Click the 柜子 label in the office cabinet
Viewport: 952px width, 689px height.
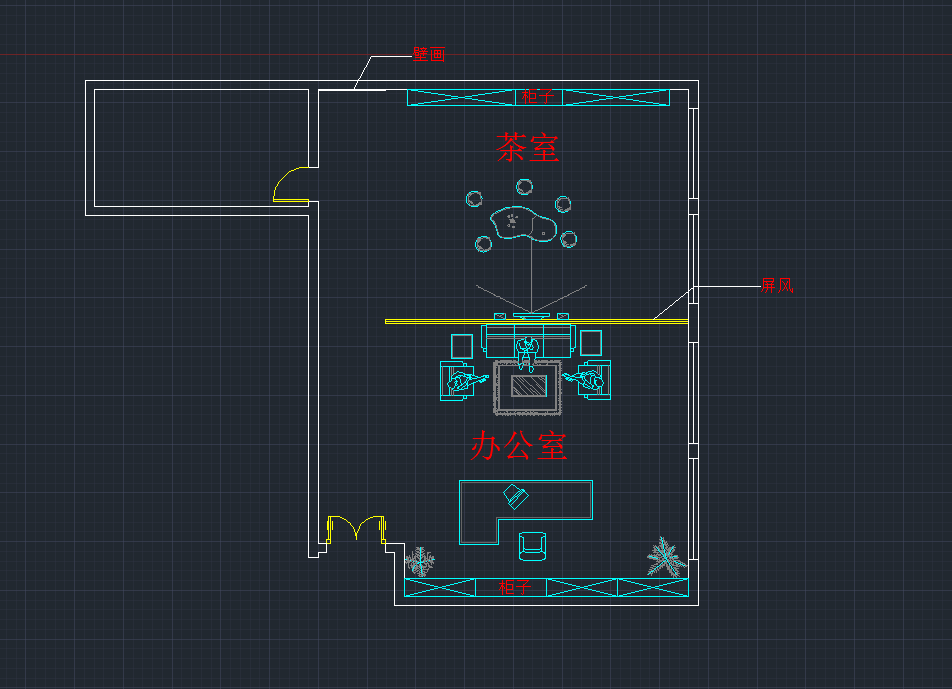(x=515, y=587)
